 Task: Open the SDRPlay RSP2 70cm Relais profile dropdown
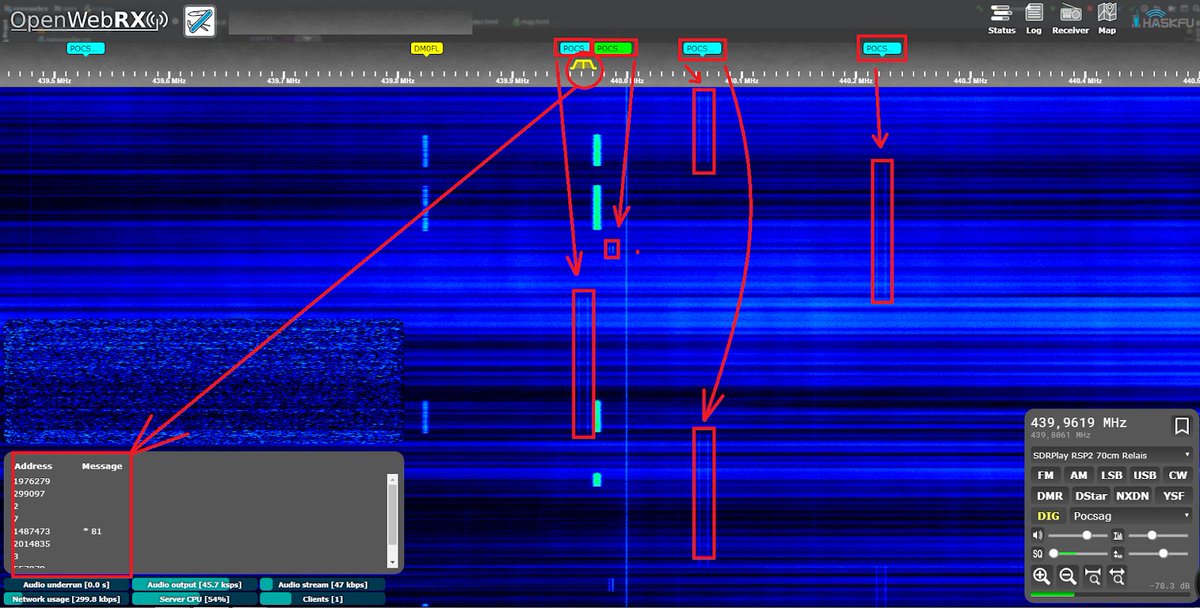1111,454
